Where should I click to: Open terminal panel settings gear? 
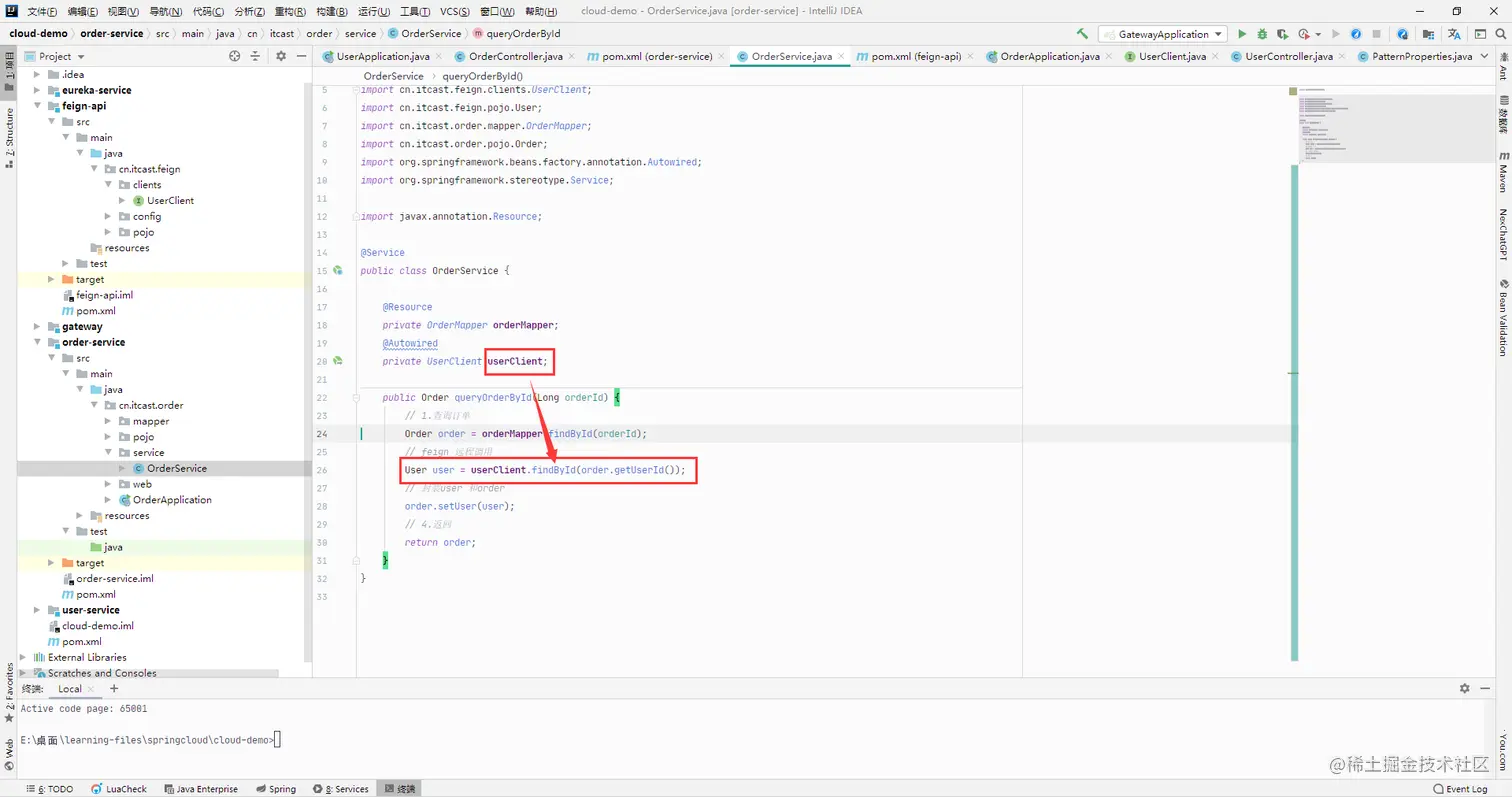[x=1465, y=688]
